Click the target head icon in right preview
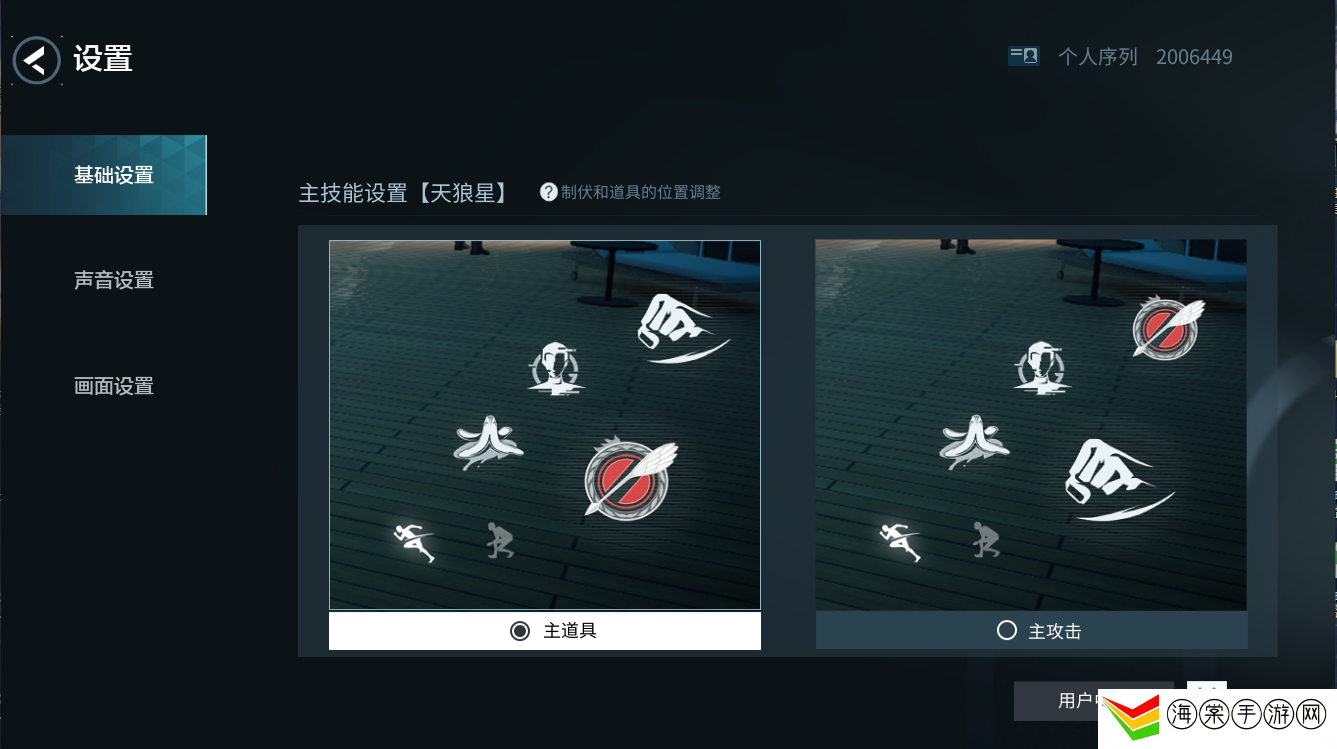Screen dimensions: 1337x749 1041,368
